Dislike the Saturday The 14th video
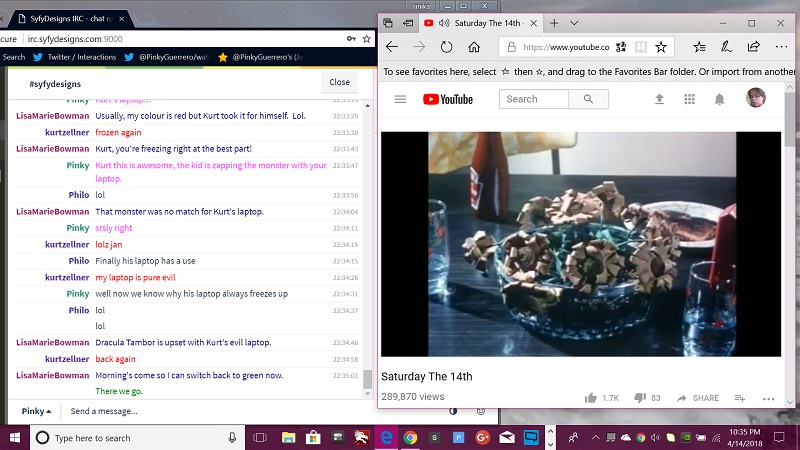This screenshot has width=800, height=450. tap(639, 398)
